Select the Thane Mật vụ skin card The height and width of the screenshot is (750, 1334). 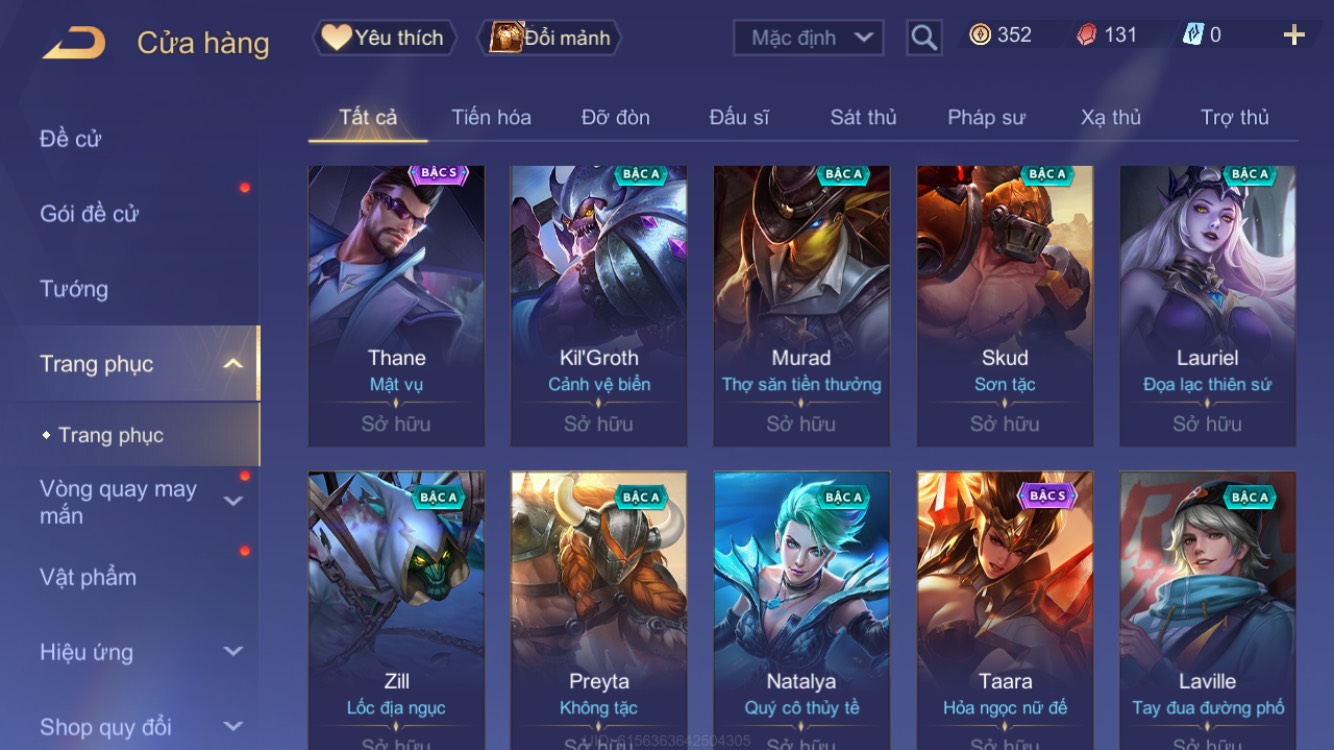pyautogui.click(x=396, y=306)
